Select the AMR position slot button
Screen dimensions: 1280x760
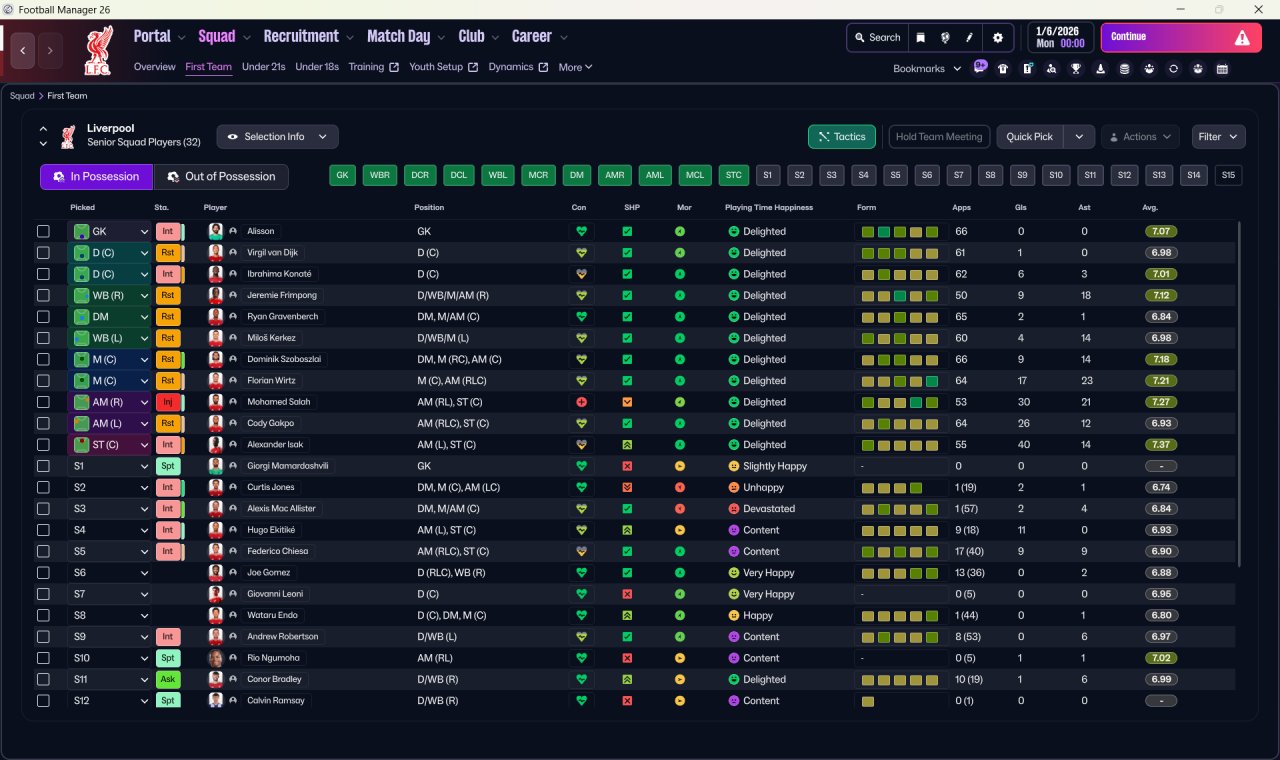(615, 176)
